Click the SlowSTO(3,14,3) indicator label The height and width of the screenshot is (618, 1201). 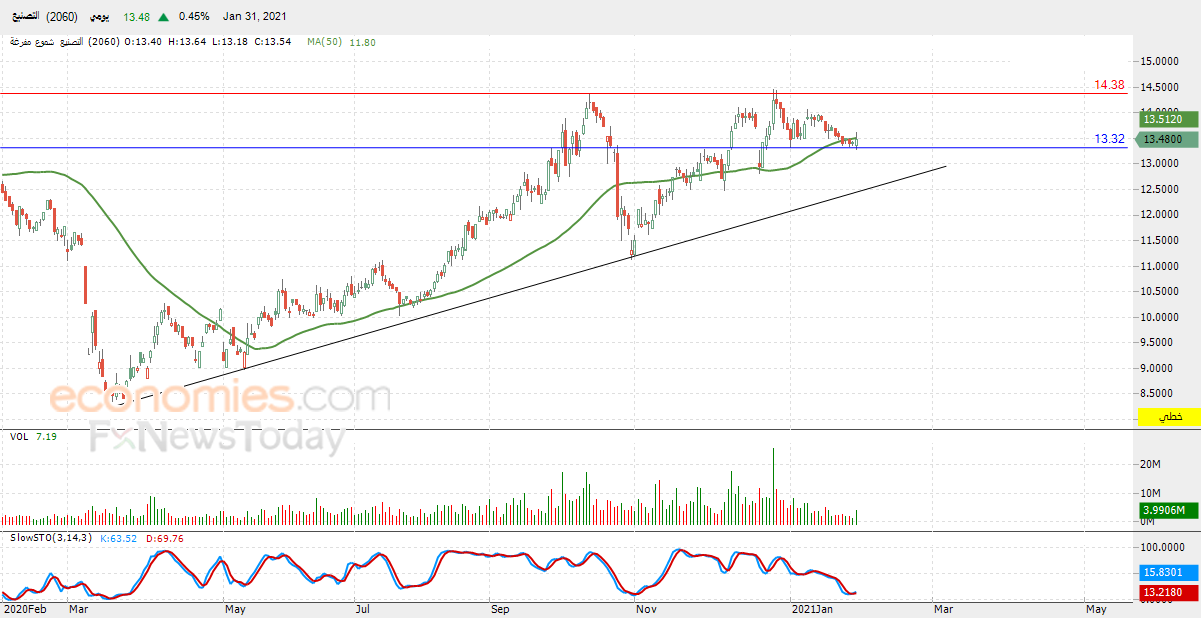tap(50, 538)
